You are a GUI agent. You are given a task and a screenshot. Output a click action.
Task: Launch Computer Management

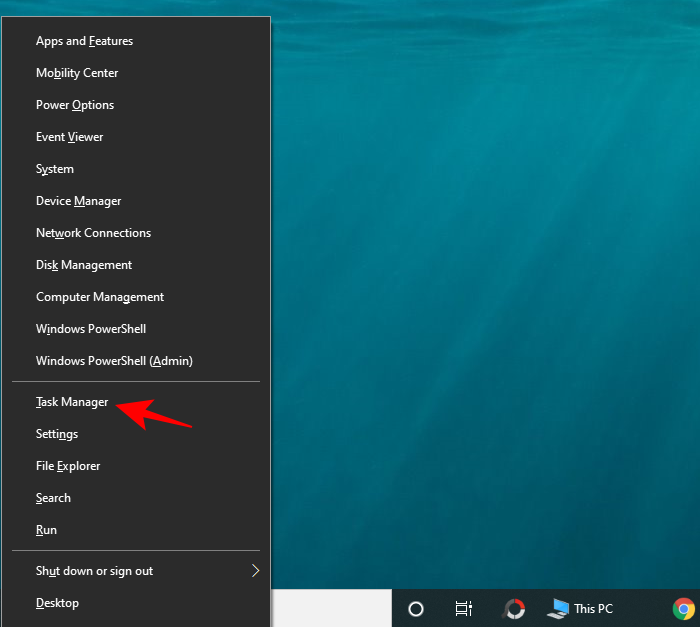click(x=100, y=297)
